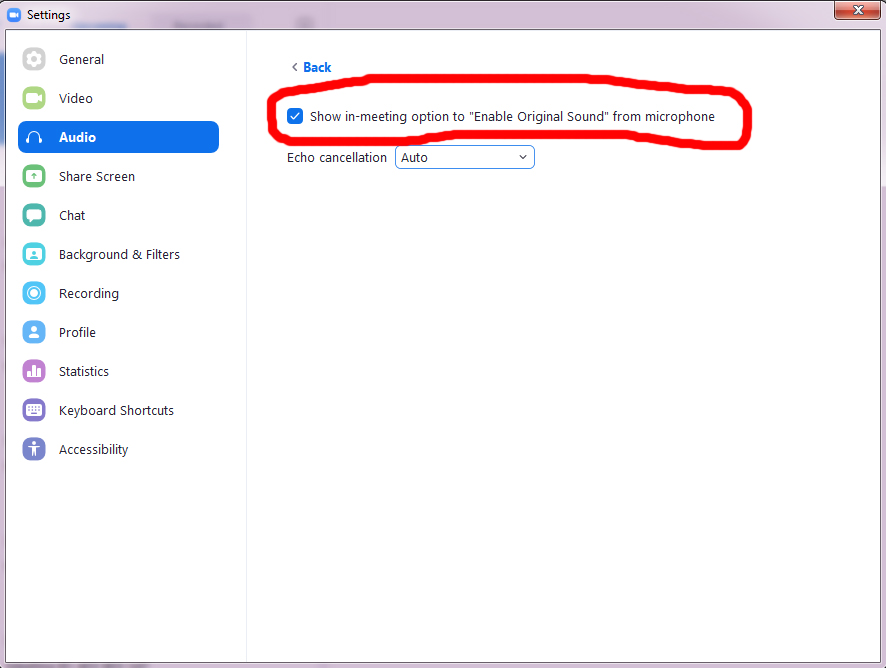Click the chevron arrow beside Back

pyautogui.click(x=294, y=67)
